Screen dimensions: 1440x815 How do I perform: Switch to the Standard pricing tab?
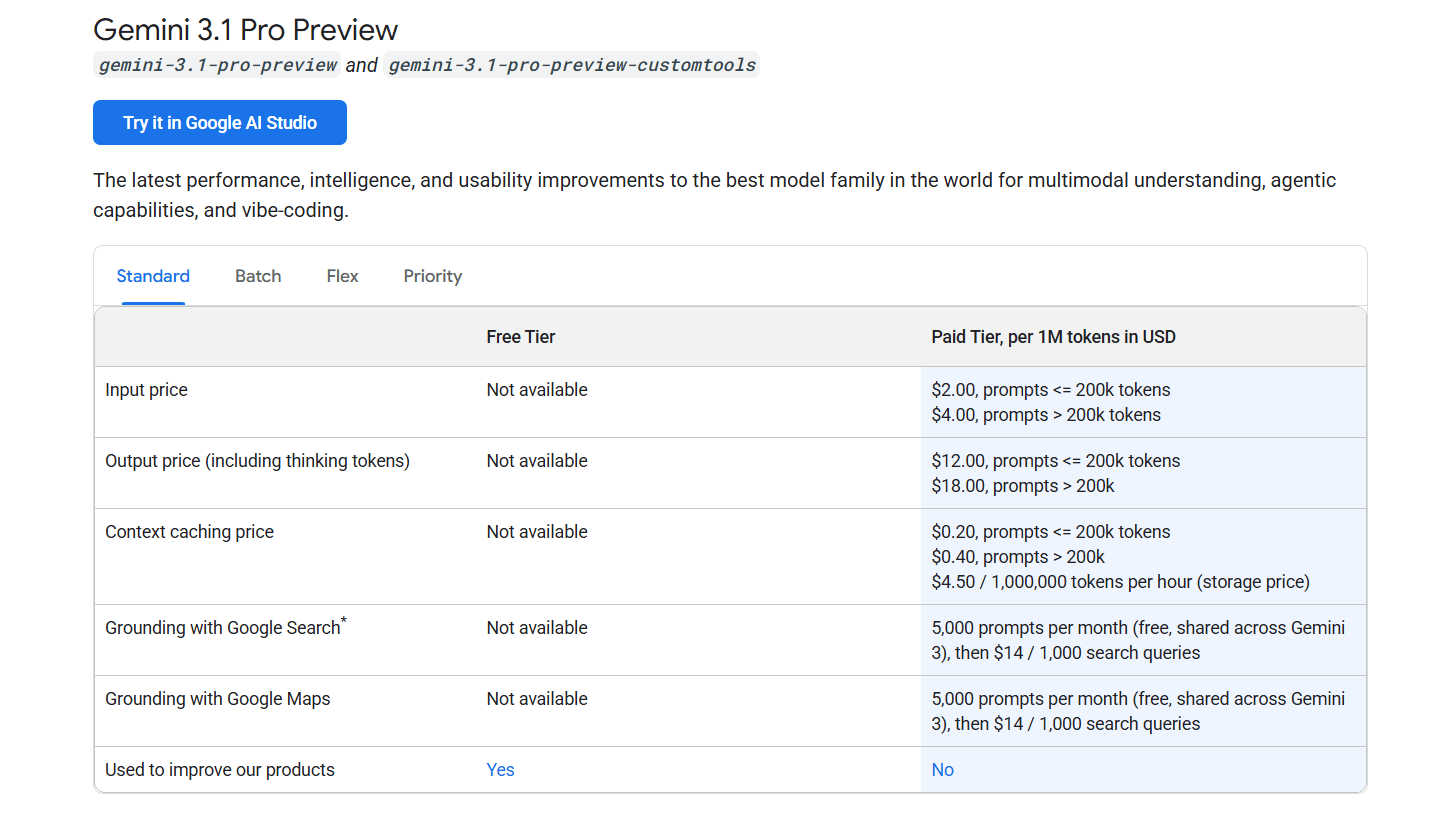click(153, 276)
